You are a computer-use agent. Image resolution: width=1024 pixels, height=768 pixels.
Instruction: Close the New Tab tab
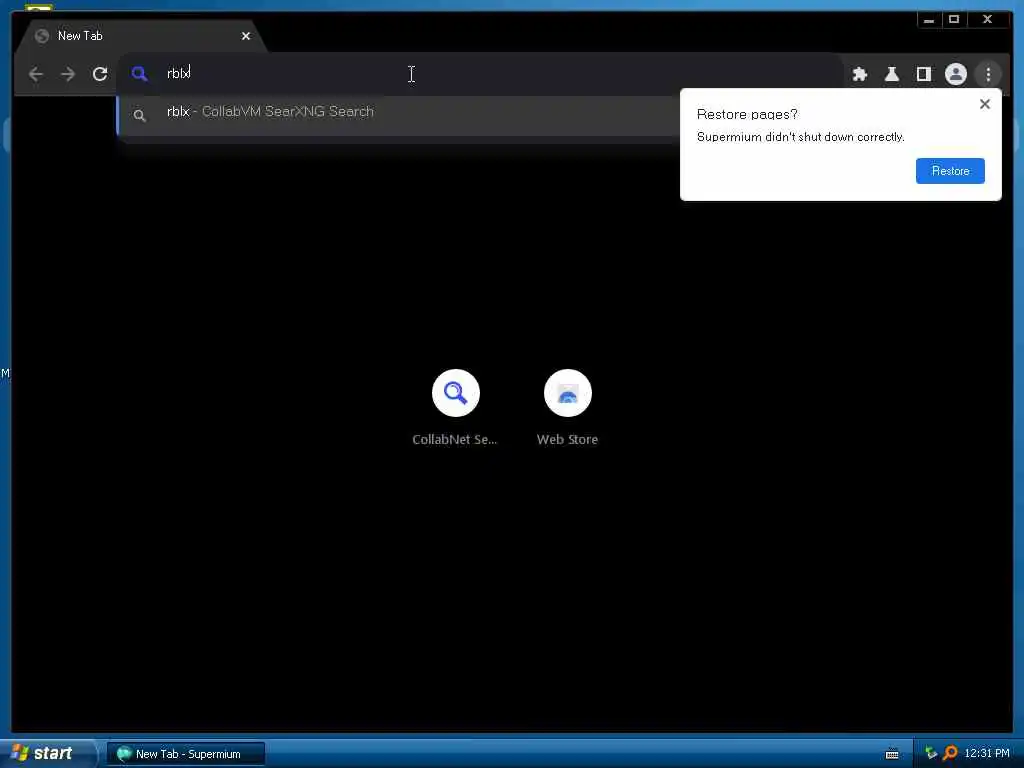246,36
